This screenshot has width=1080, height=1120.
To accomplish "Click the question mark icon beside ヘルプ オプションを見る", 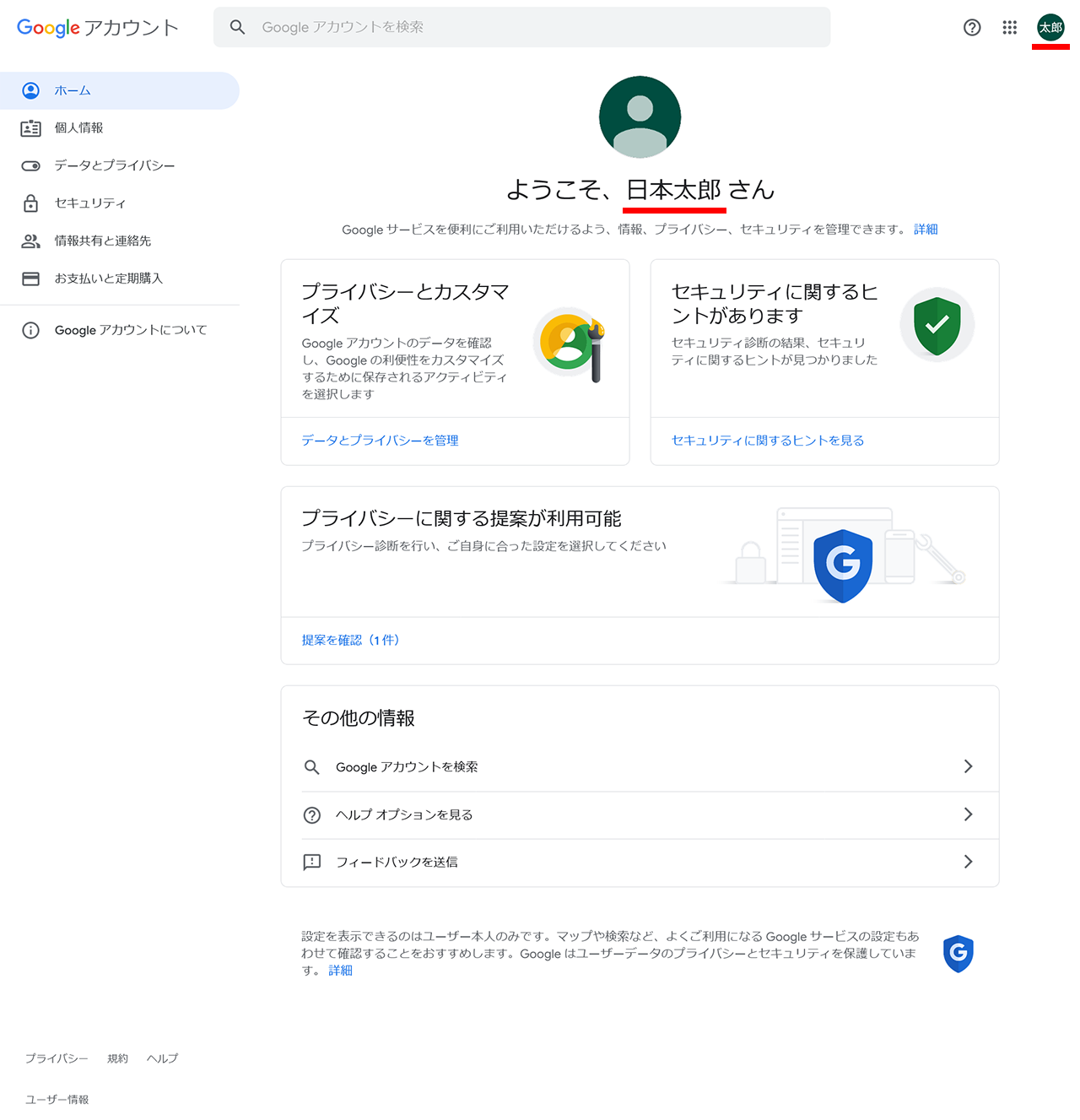I will (312, 815).
